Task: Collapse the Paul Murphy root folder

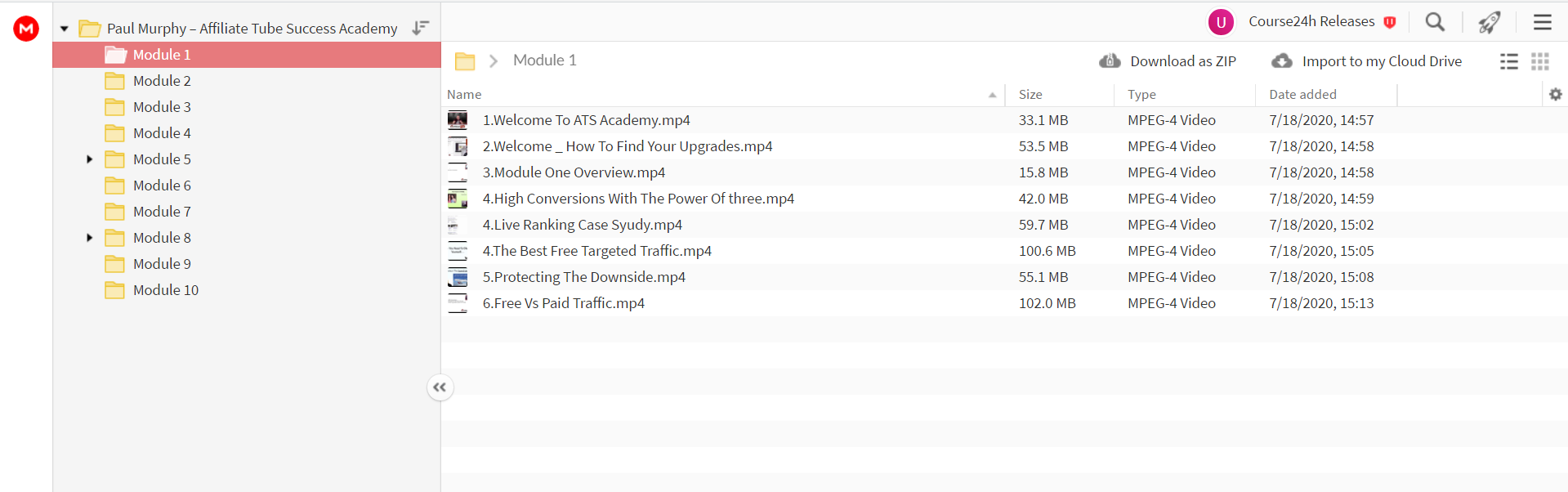Action: (x=64, y=29)
